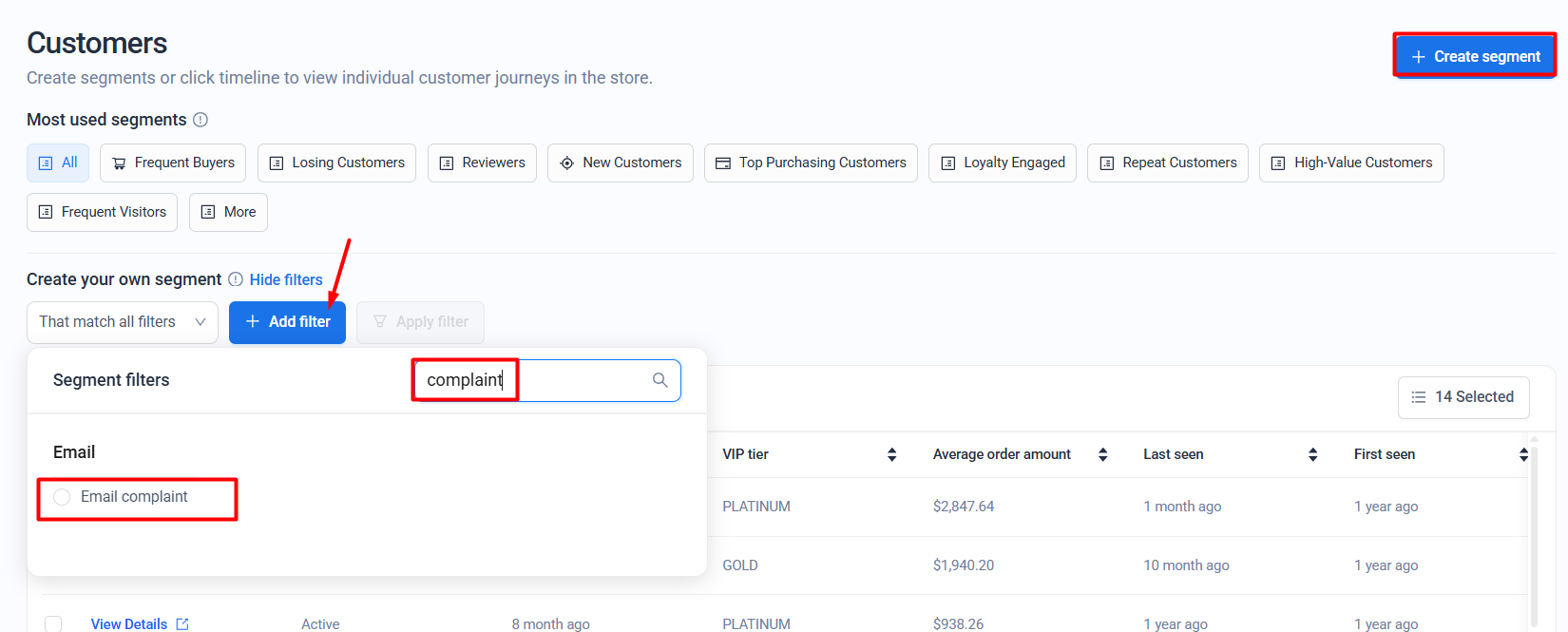Click the external link icon next to View Details
The height and width of the screenshot is (632, 1568).
pyautogui.click(x=182, y=624)
